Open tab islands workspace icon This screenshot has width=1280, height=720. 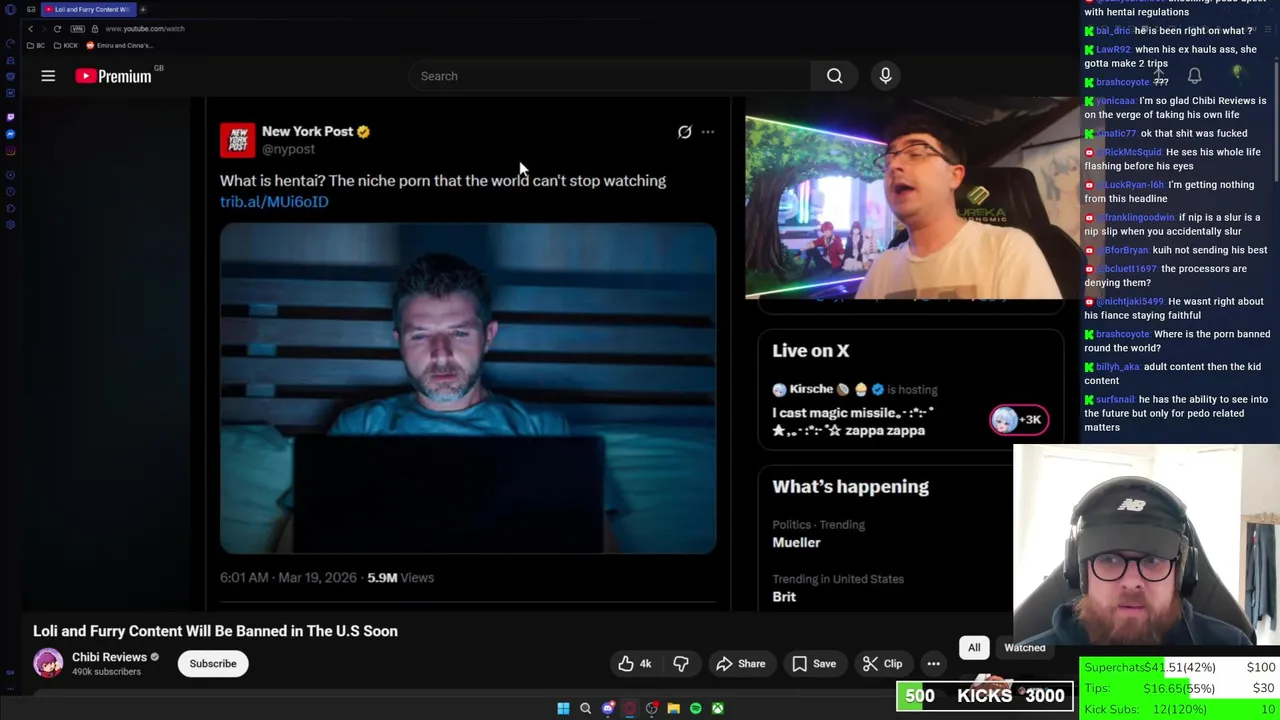click(x=31, y=9)
